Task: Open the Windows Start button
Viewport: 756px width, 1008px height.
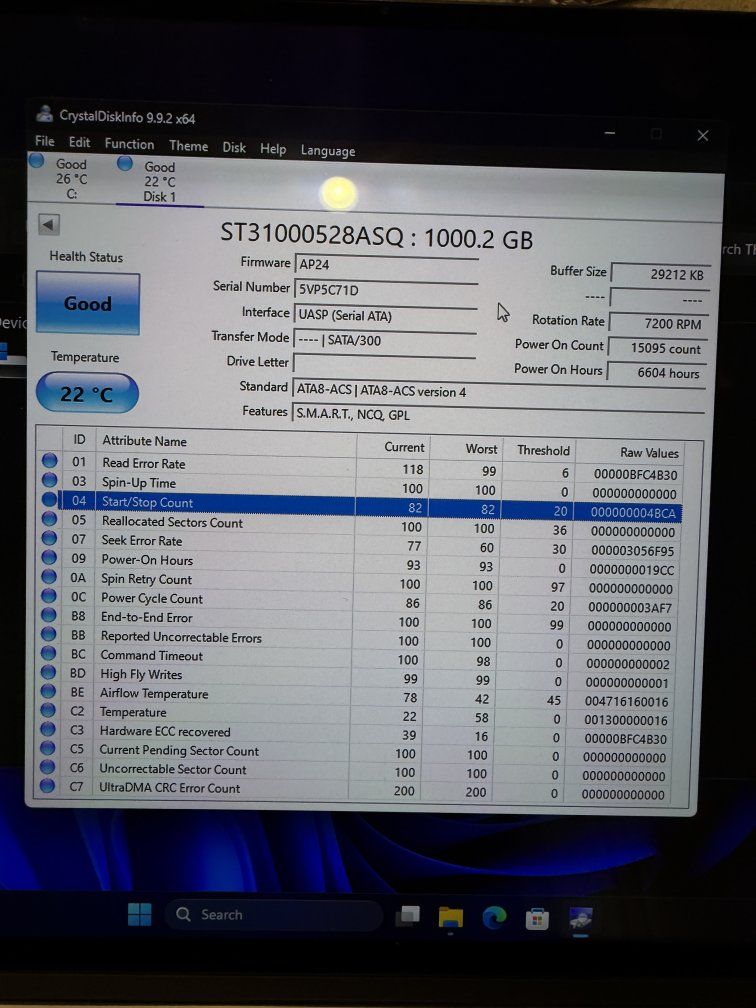Action: (x=140, y=914)
